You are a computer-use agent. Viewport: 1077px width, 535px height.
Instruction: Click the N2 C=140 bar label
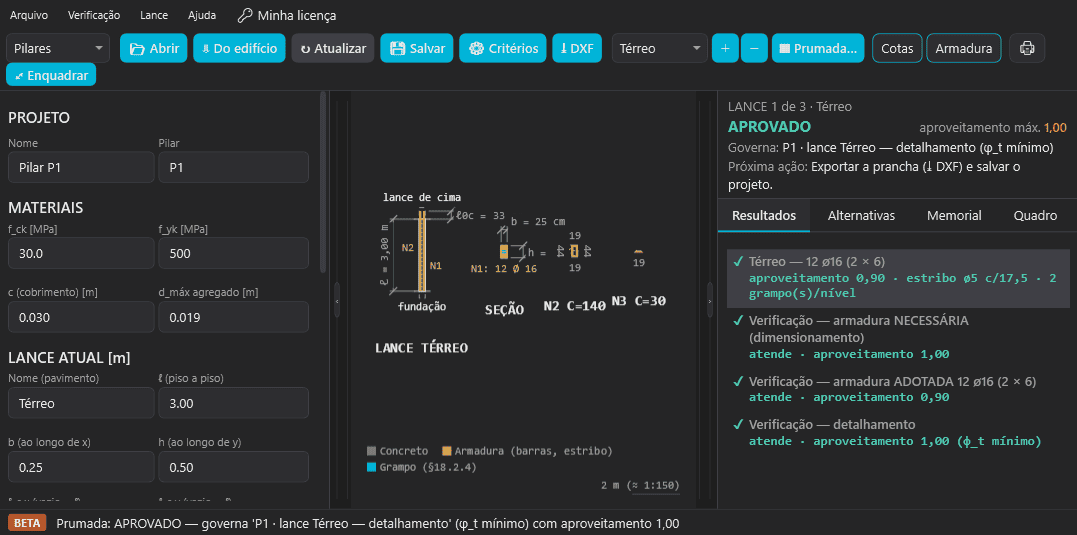(x=575, y=306)
